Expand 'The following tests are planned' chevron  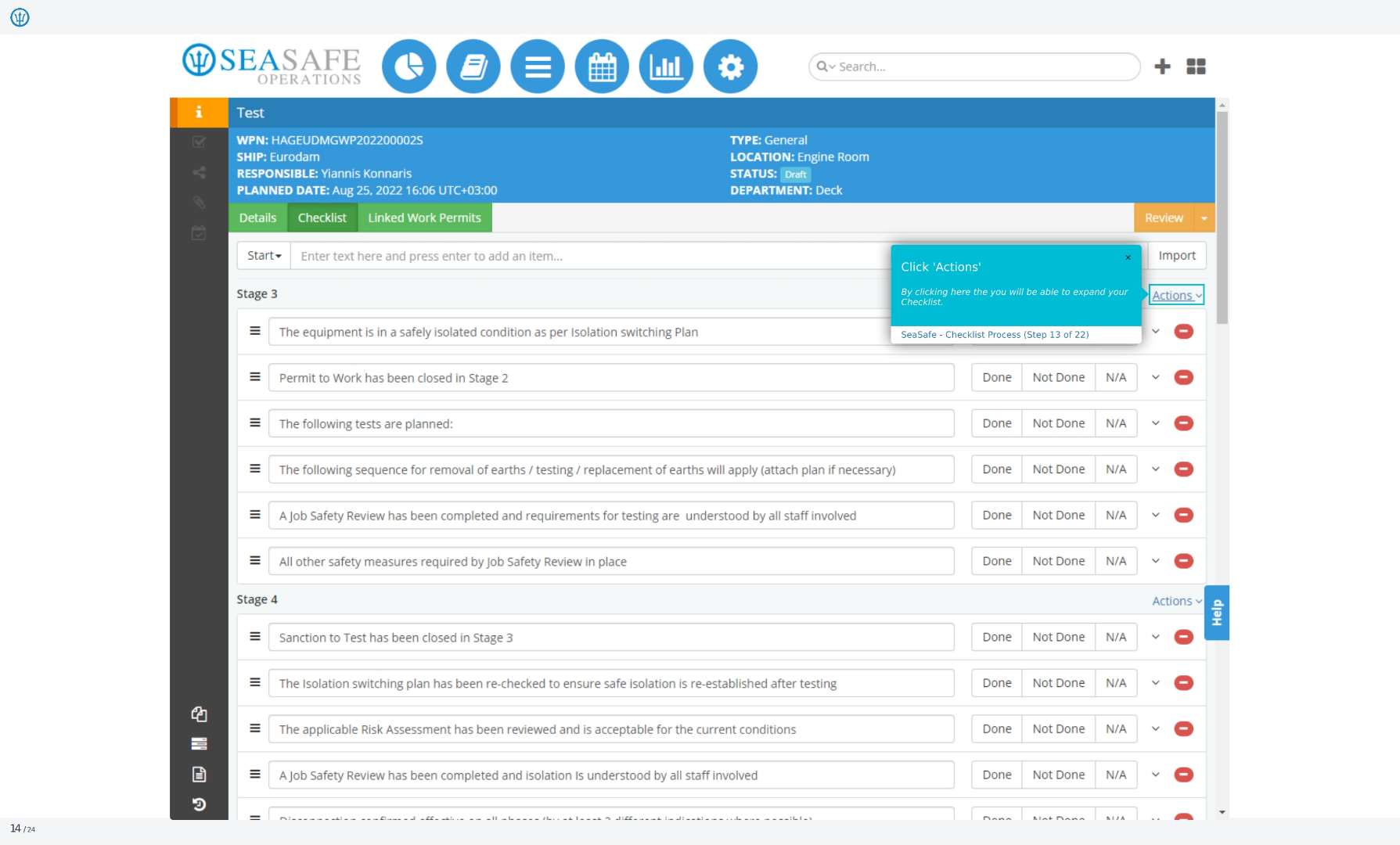[x=1155, y=423]
